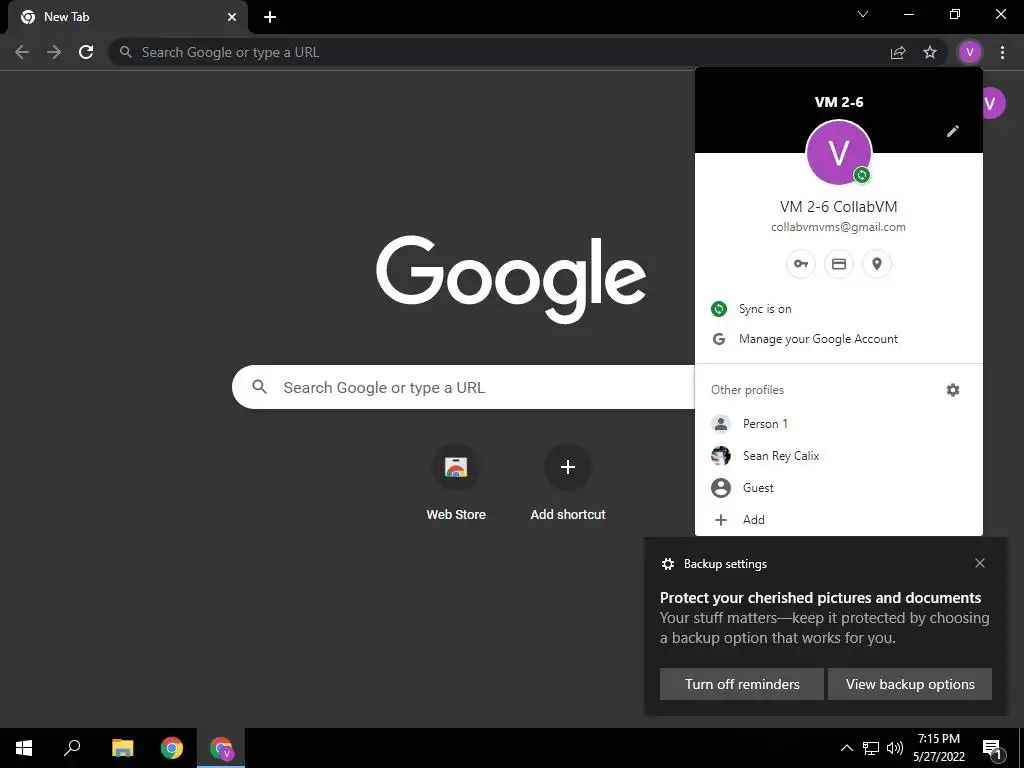Screen dimensions: 1024x768
Task: Open Manage your Google Account
Action: pos(839,339)
